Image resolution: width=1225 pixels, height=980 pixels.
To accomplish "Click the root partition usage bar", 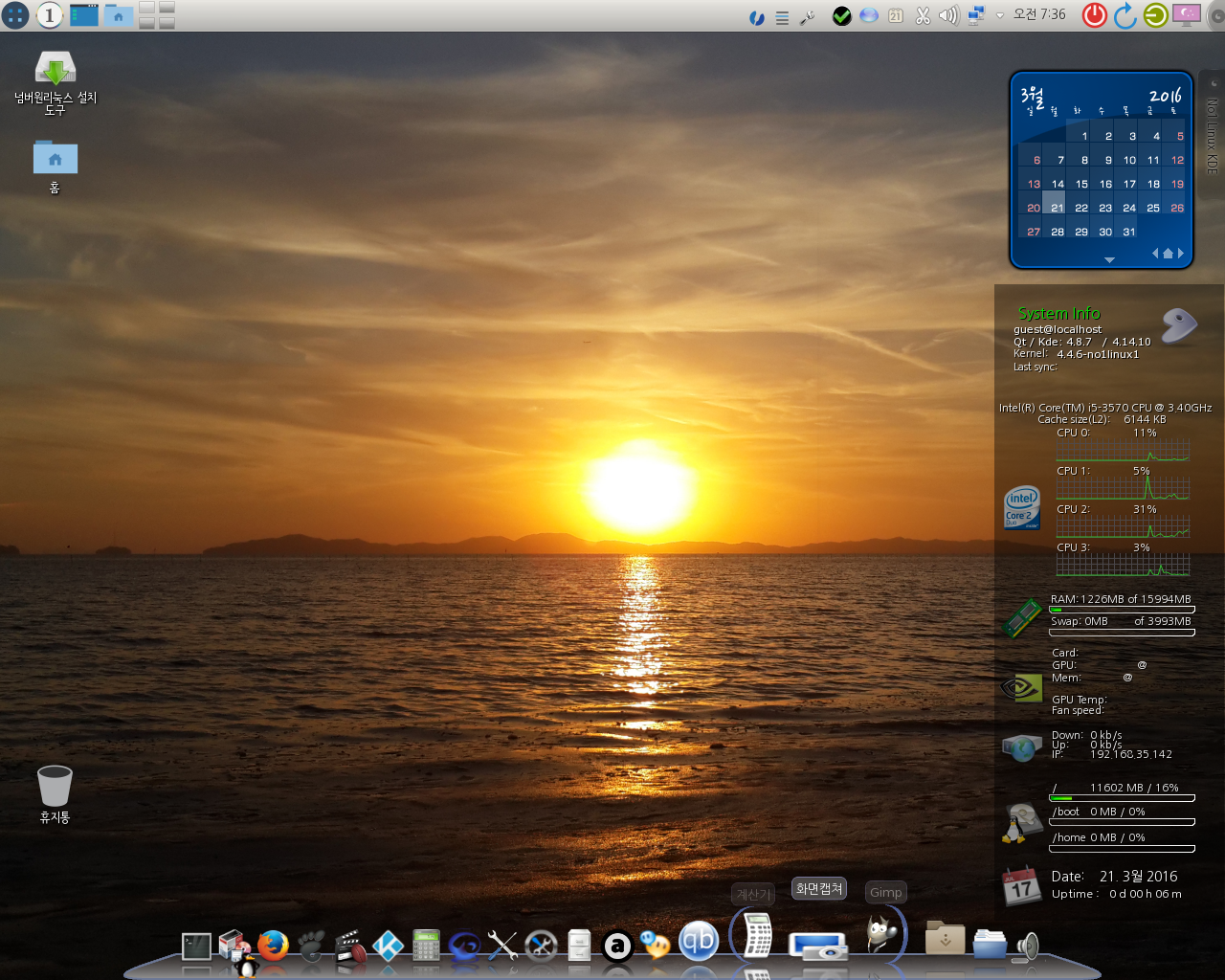I will coord(1122,797).
